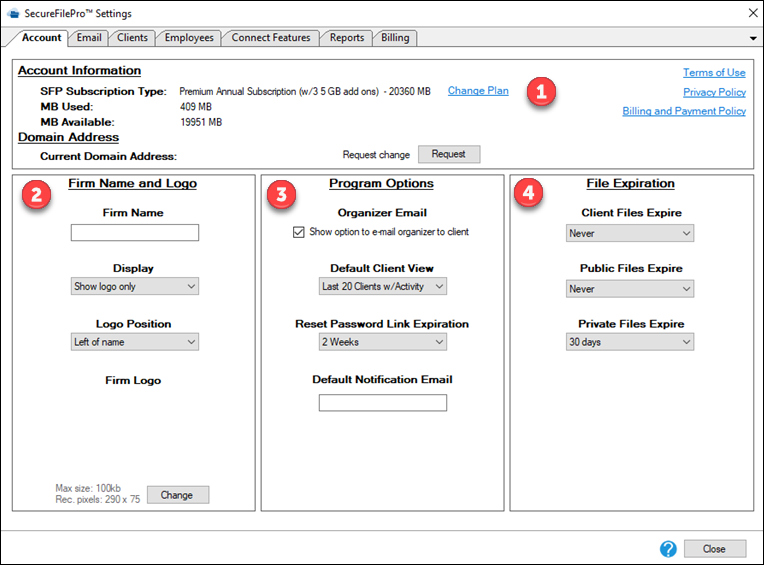Open the tab overflow arrow at the right of the tab bar
The image size is (764, 565).
click(753, 38)
